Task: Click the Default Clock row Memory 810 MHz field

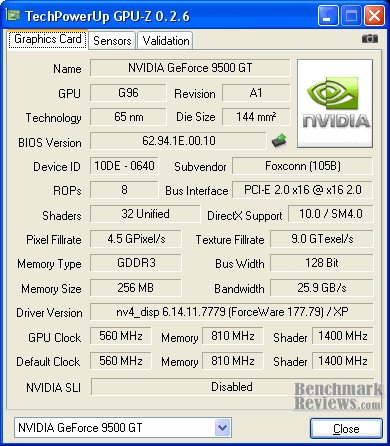Action: 233,361
